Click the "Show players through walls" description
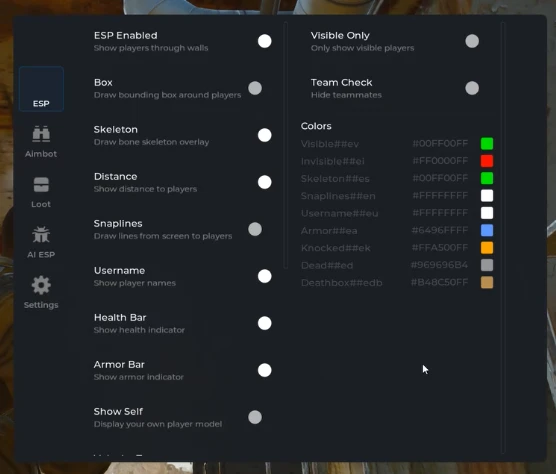 tap(151, 48)
